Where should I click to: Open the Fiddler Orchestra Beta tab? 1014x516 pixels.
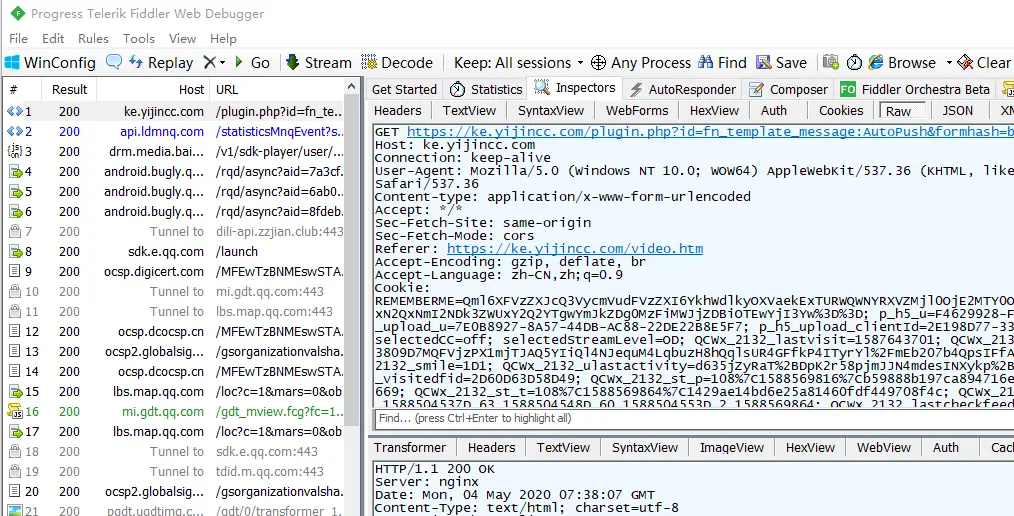[x=914, y=89]
